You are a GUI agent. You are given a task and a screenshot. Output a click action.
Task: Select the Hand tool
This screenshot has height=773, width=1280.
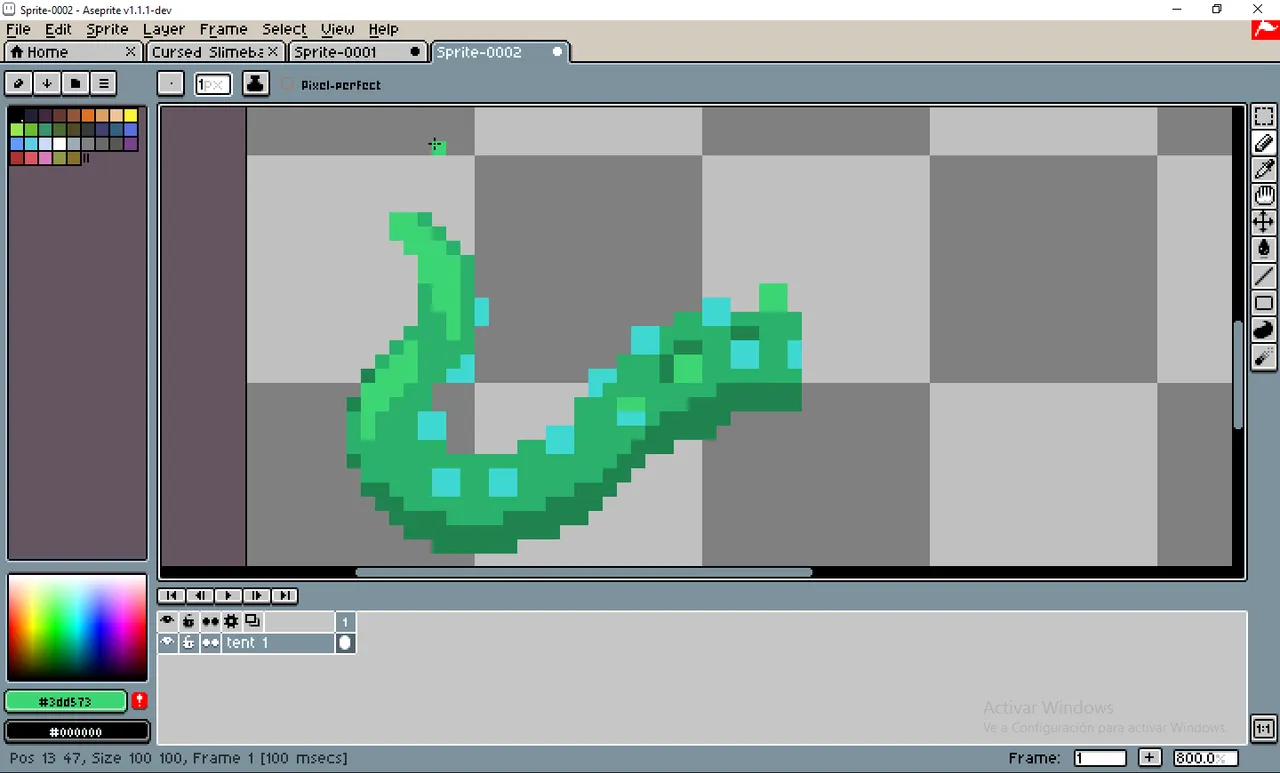coord(1264,195)
